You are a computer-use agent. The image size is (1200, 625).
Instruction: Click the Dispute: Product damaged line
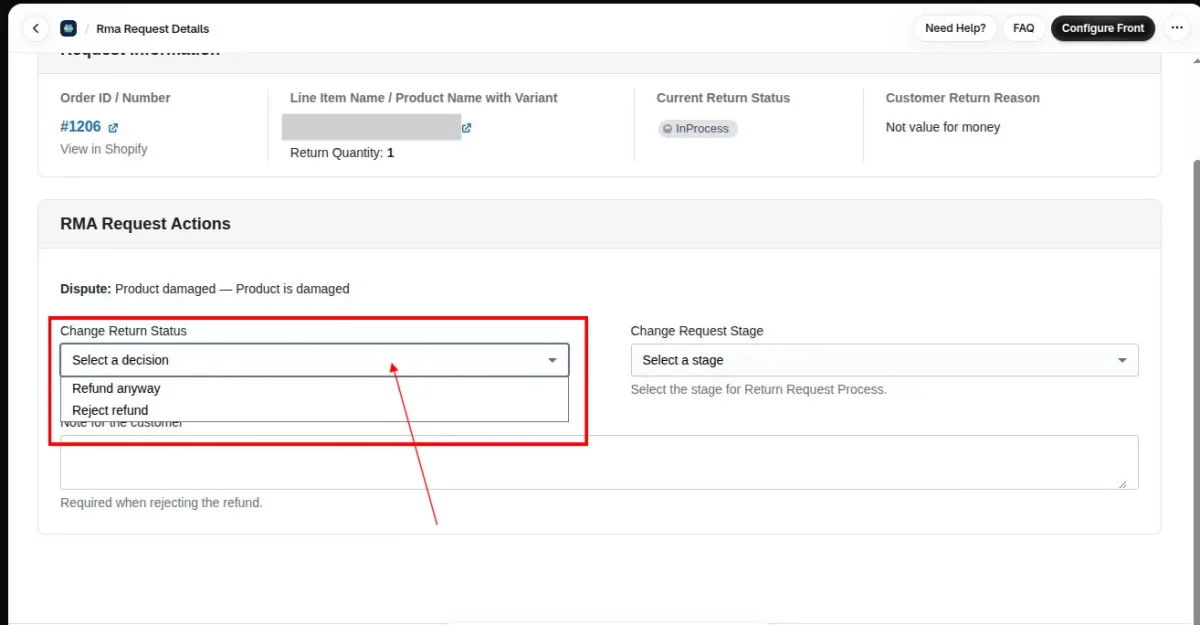click(205, 289)
